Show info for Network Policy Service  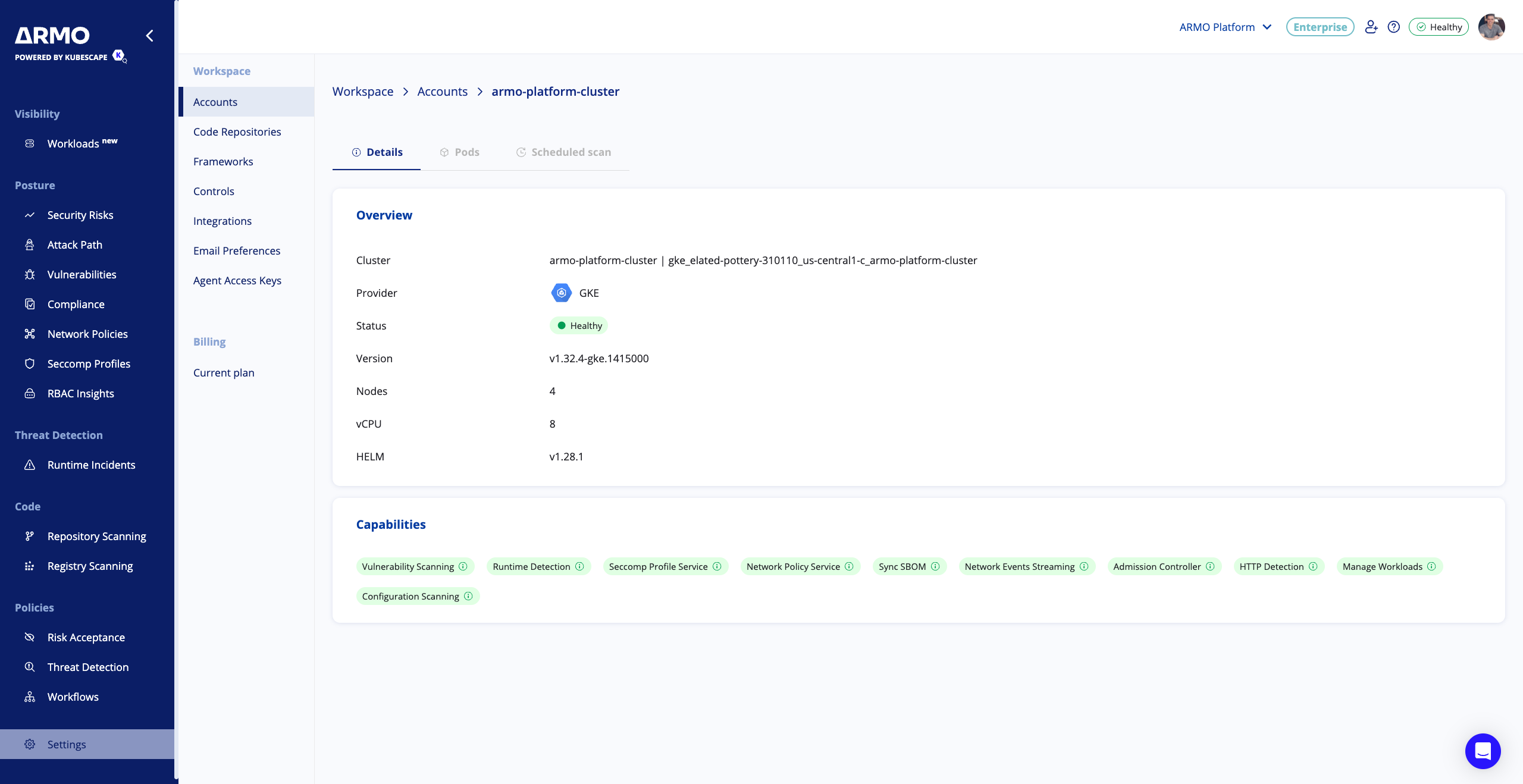click(x=849, y=566)
